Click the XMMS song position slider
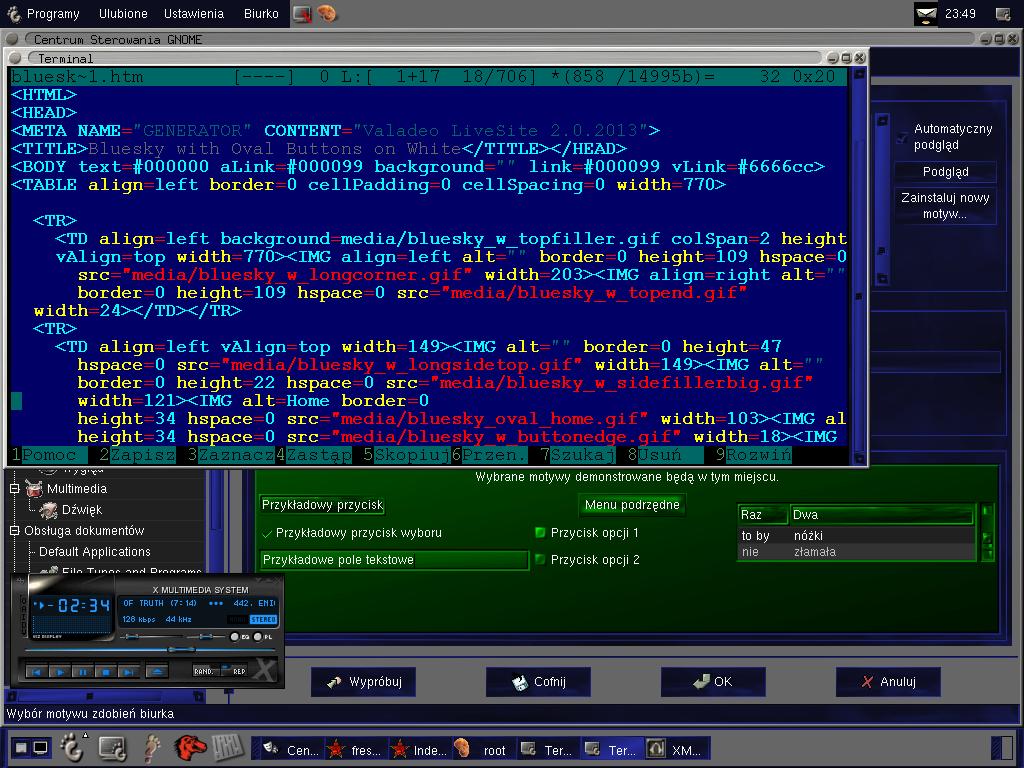 click(x=150, y=650)
